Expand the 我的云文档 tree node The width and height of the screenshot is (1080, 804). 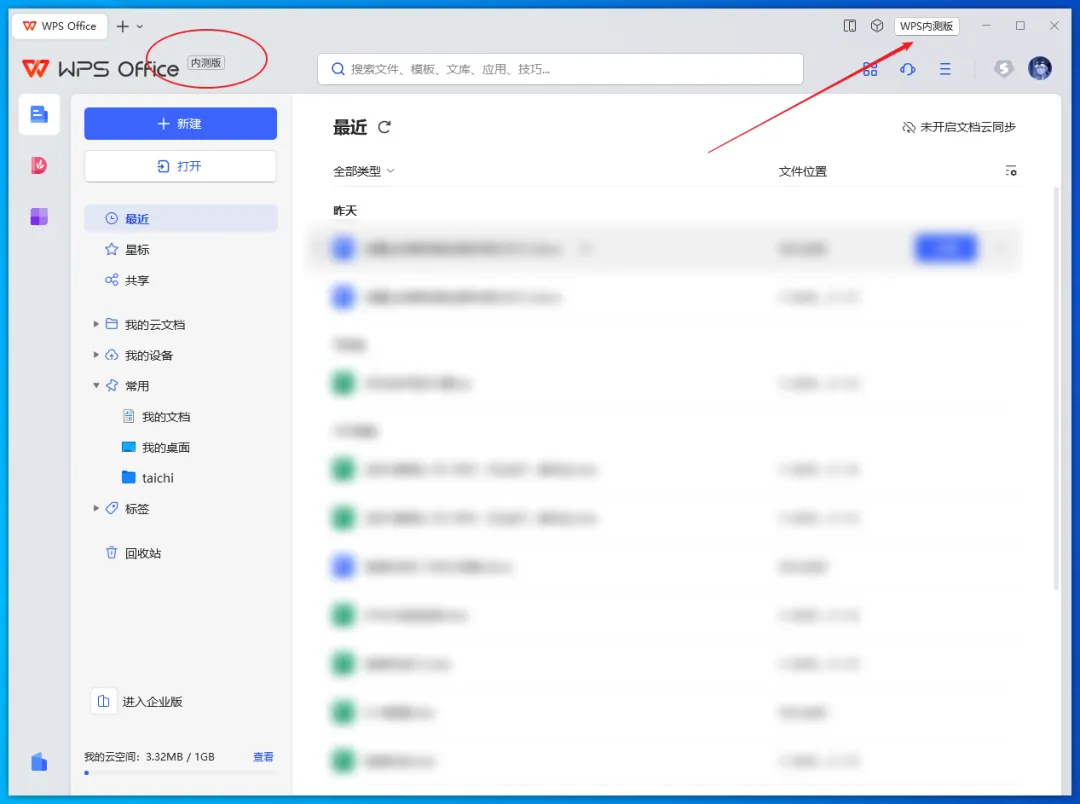[96, 324]
